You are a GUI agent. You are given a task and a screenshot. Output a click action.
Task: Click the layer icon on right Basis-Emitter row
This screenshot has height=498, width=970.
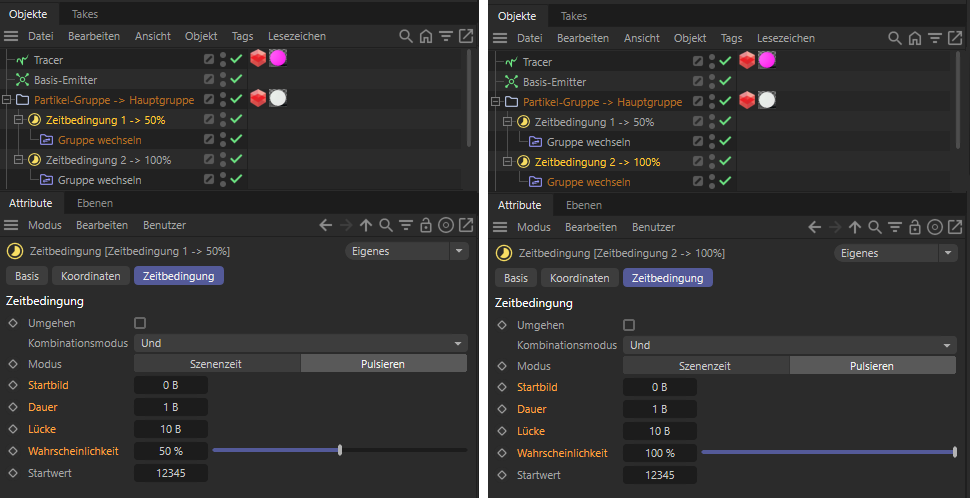click(698, 81)
